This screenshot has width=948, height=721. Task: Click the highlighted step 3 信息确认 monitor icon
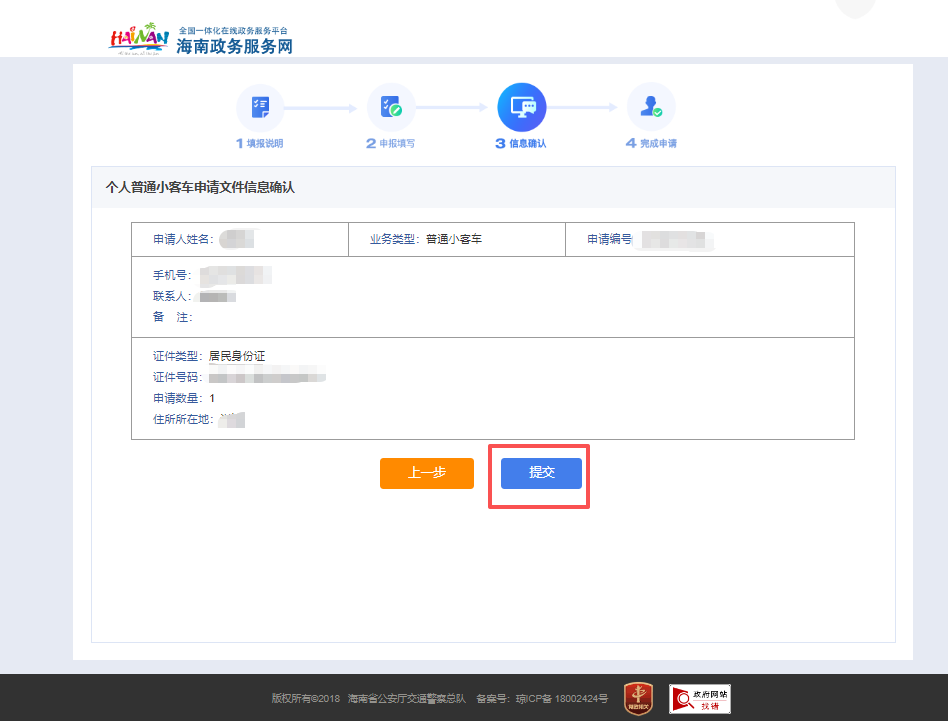point(521,106)
